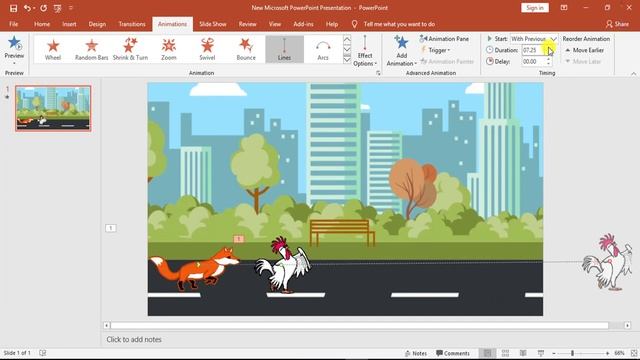Switch to the Design tab
640x360 pixels.
coord(97,24)
